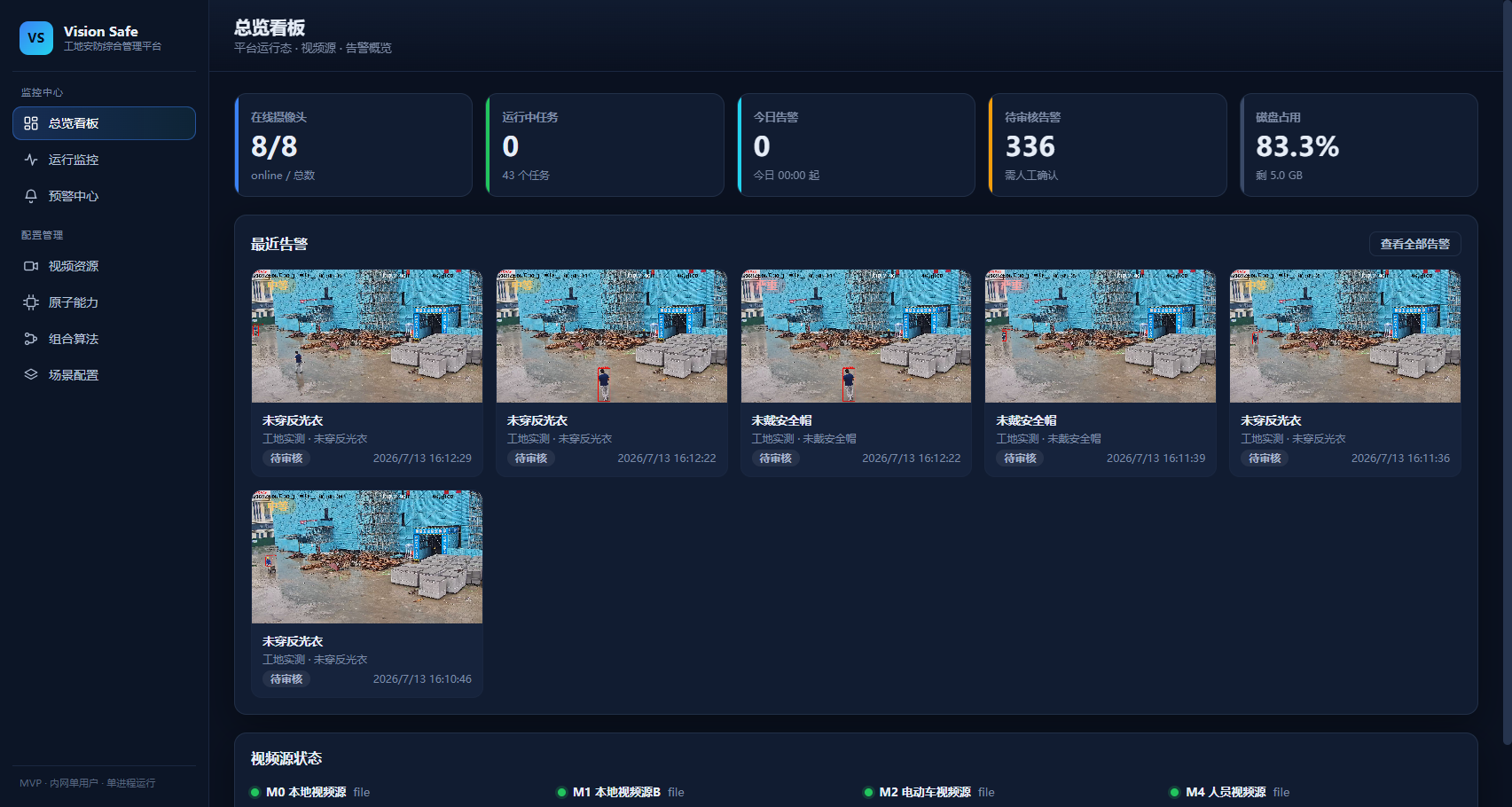Click the 未穿反光衣 title on the 16:11:36 alarm
This screenshot has width=1512, height=807.
[x=1271, y=420]
